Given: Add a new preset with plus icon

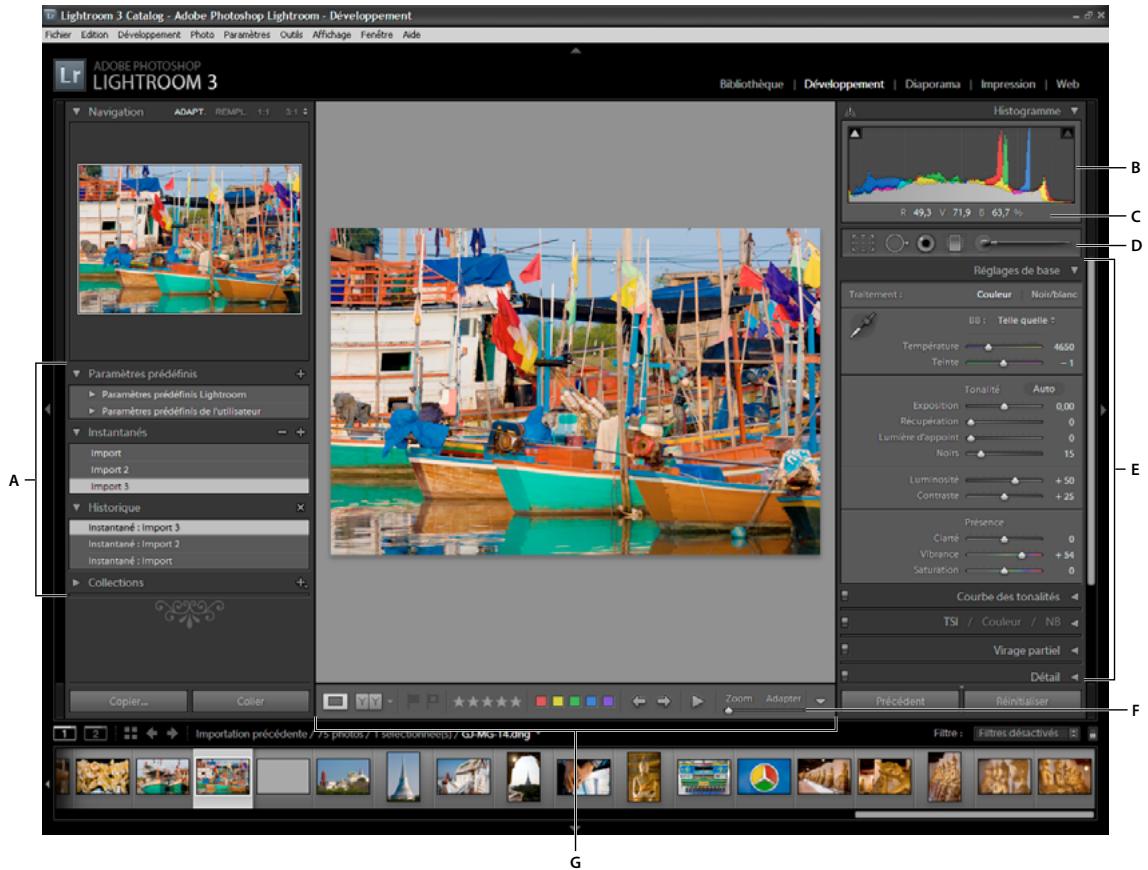Looking at the screenshot, I should [x=300, y=373].
